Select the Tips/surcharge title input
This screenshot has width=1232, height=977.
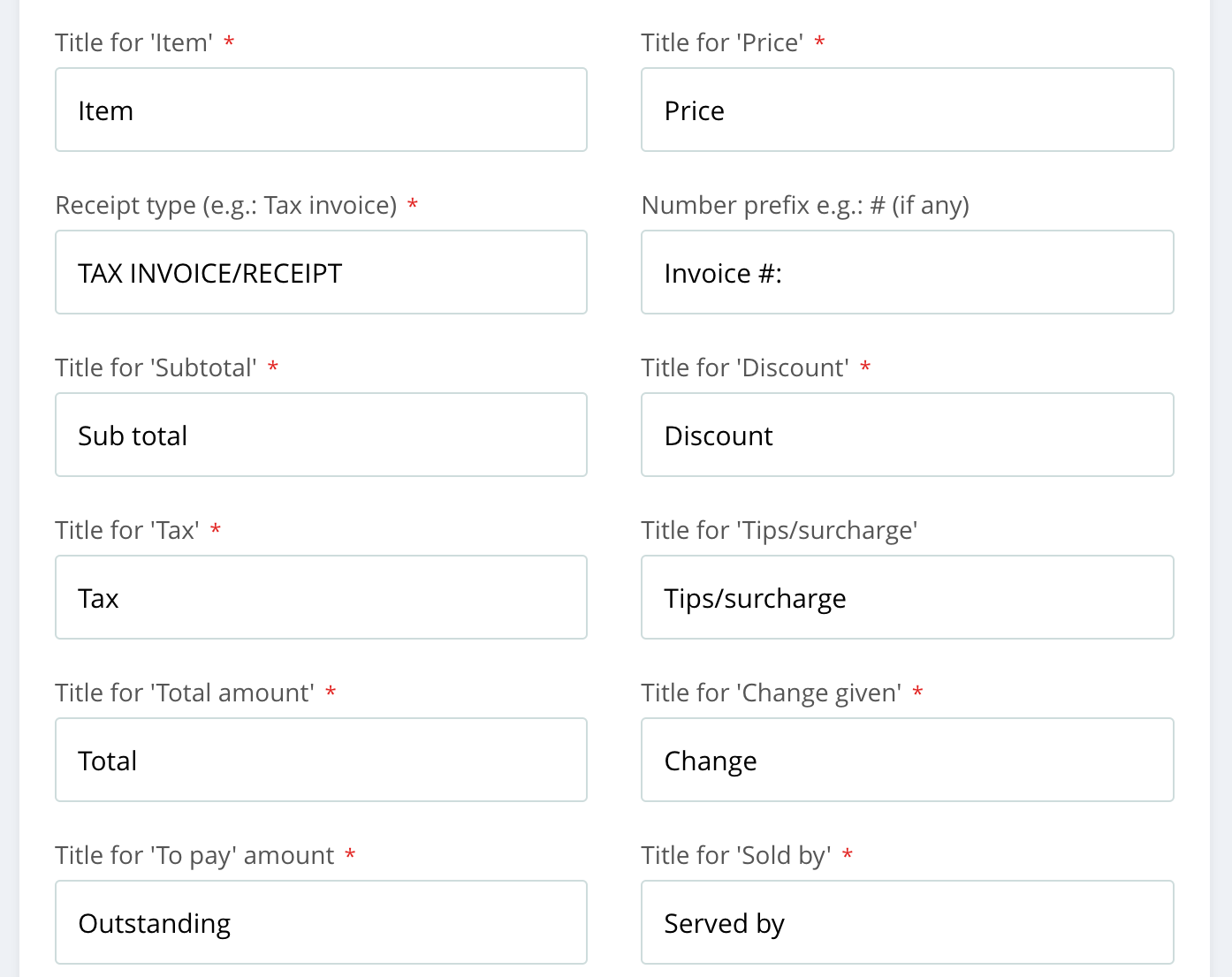click(x=908, y=597)
